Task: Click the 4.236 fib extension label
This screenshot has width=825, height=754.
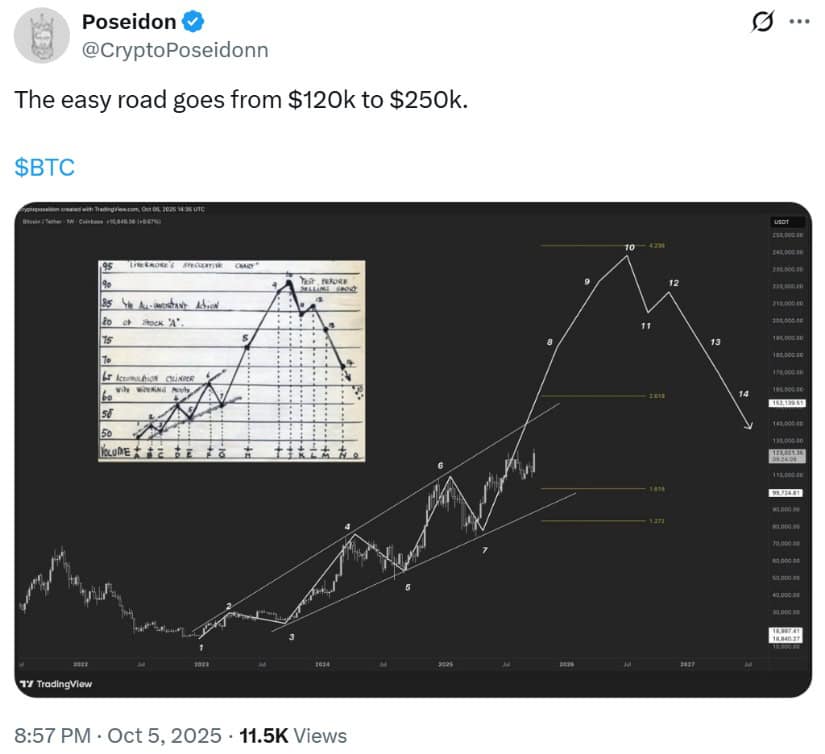Action: pyautogui.click(x=657, y=243)
